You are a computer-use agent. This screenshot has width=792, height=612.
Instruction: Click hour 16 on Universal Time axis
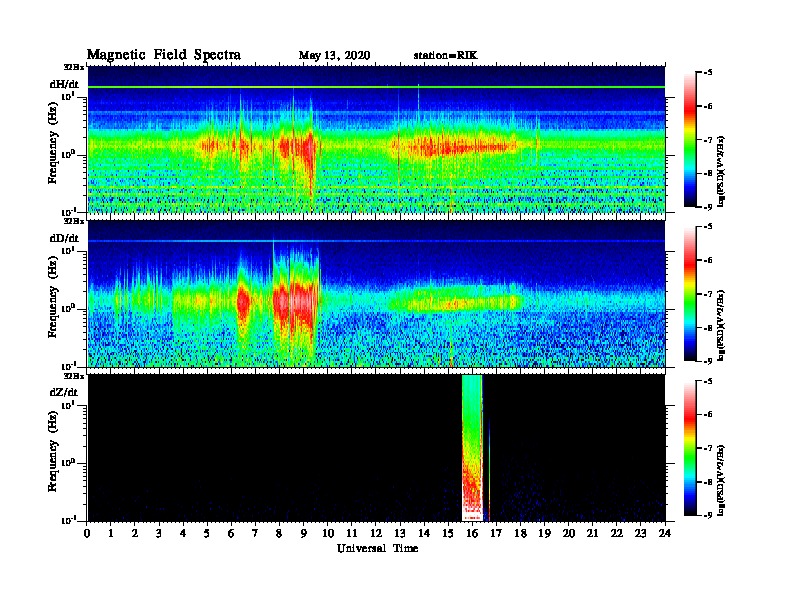[x=472, y=533]
